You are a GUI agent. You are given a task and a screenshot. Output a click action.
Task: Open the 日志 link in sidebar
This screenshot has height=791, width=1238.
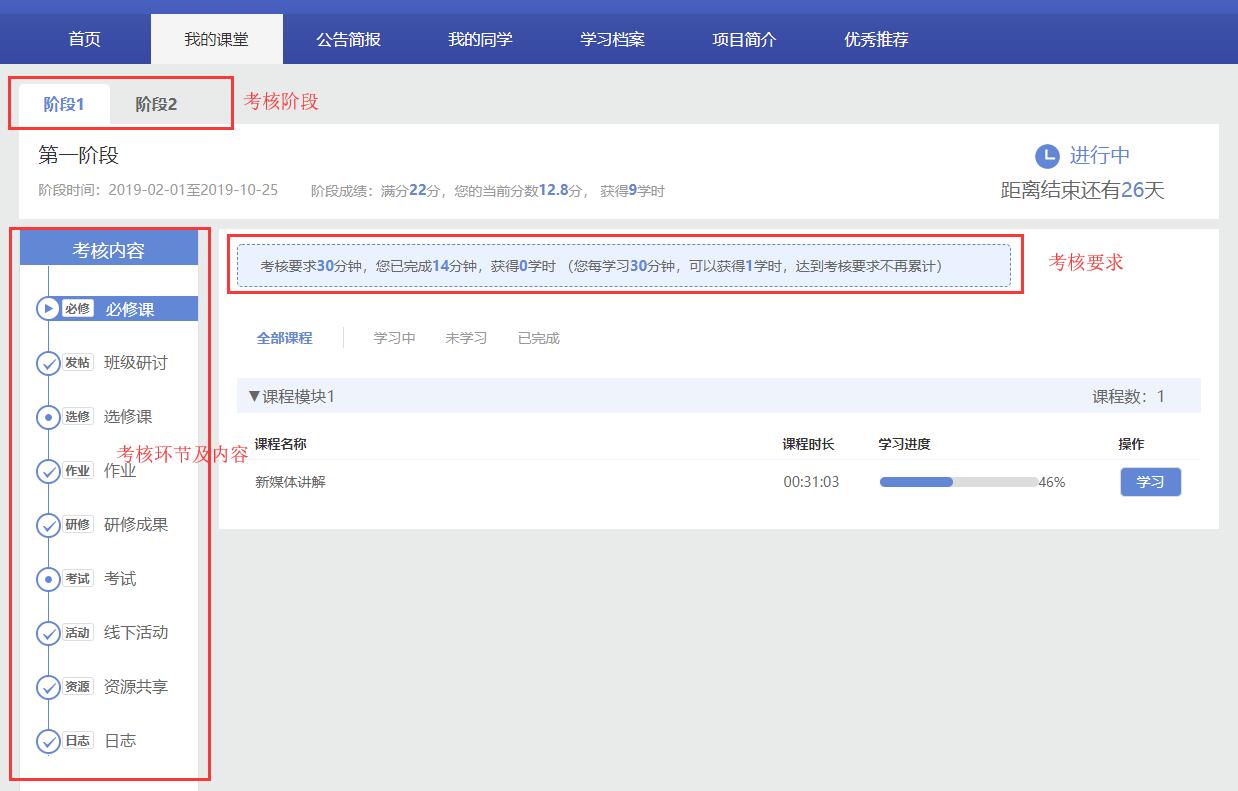(120, 741)
